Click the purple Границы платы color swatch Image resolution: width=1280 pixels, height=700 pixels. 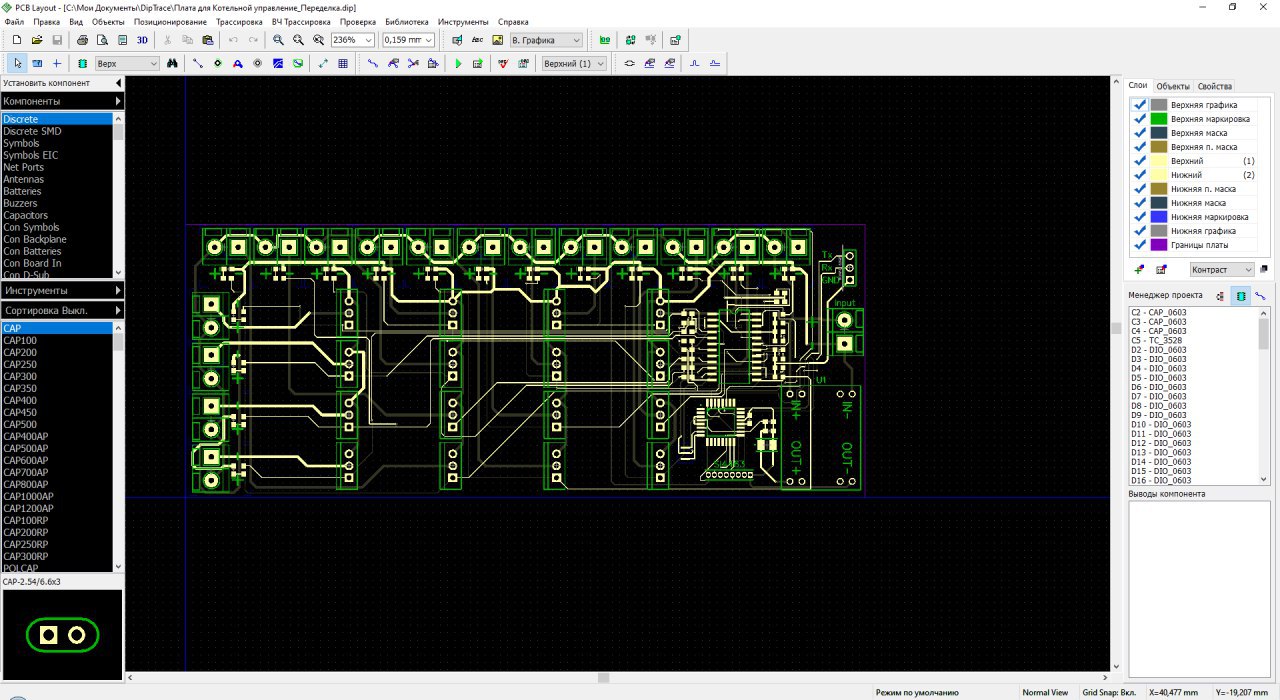tap(1158, 244)
